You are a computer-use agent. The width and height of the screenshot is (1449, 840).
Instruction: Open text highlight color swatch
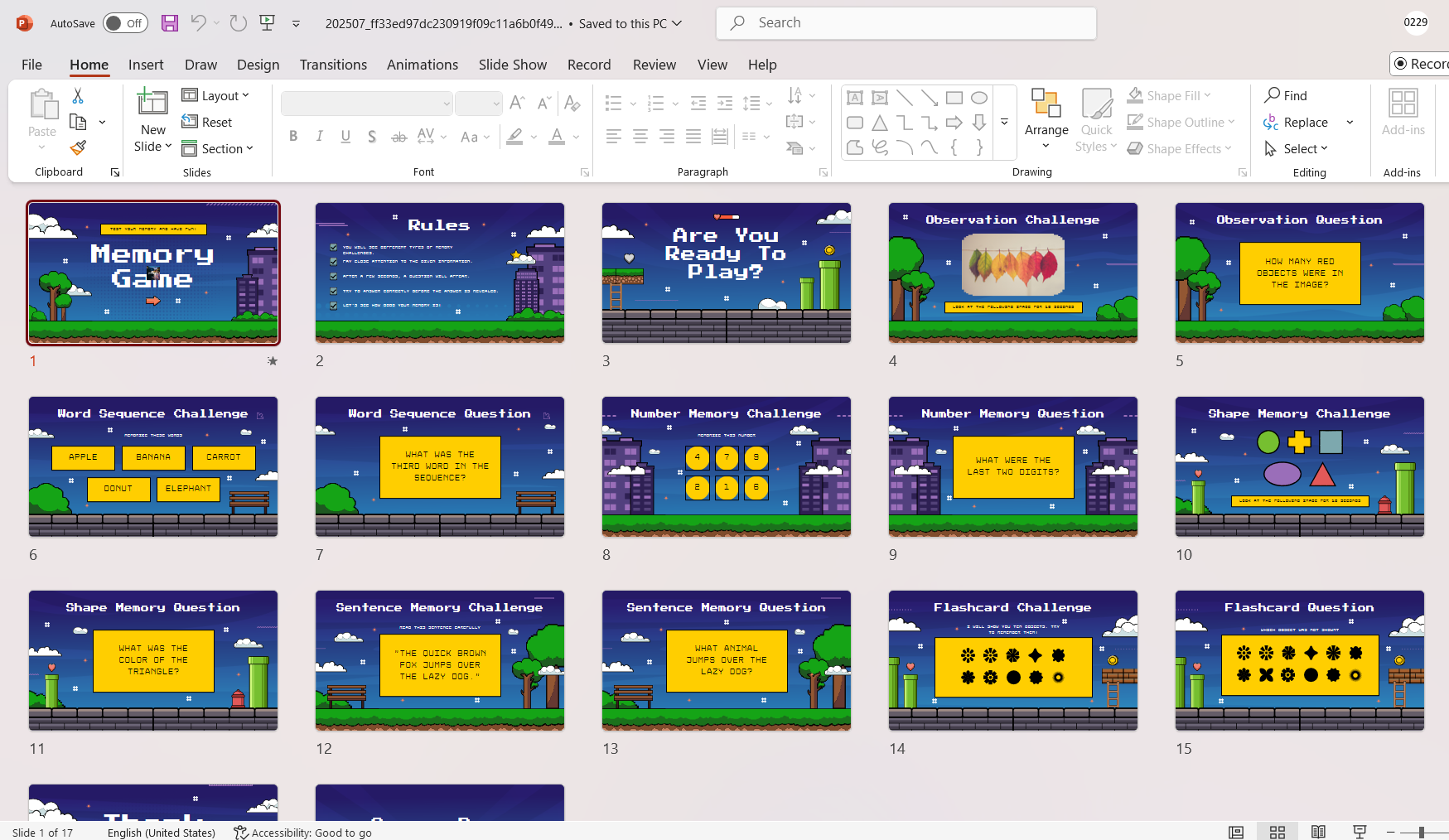coord(515,137)
